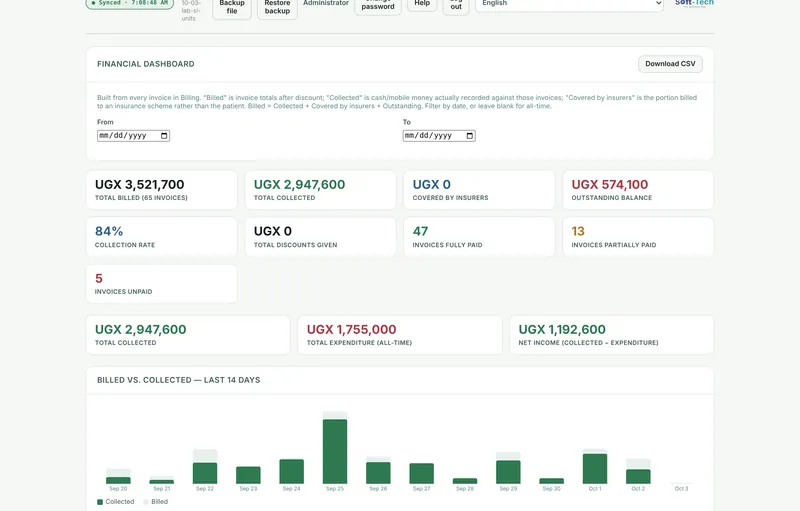The image size is (800, 511).
Task: Click the Oct 1 bar in chart
Action: (595, 468)
